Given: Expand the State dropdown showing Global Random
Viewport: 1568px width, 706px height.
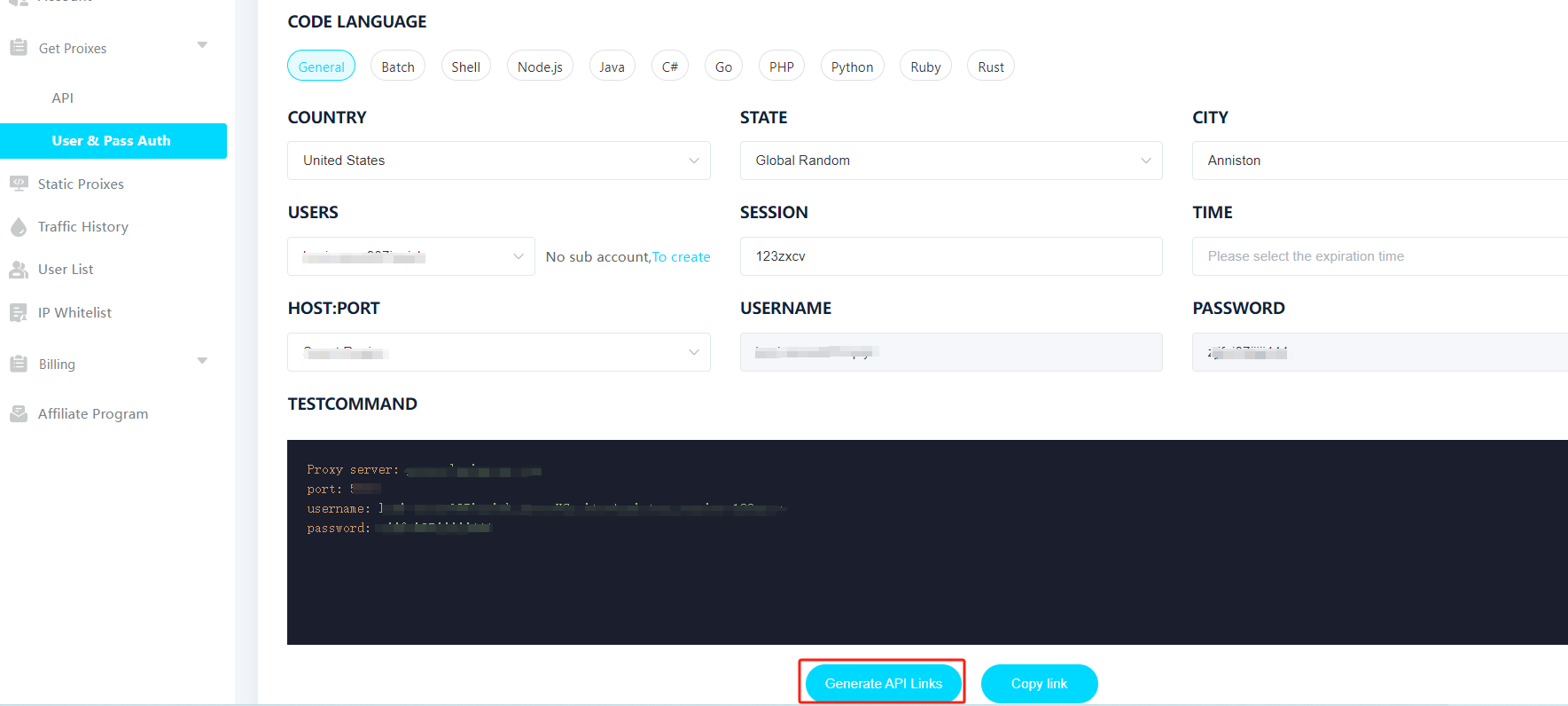Looking at the screenshot, I should coord(950,161).
